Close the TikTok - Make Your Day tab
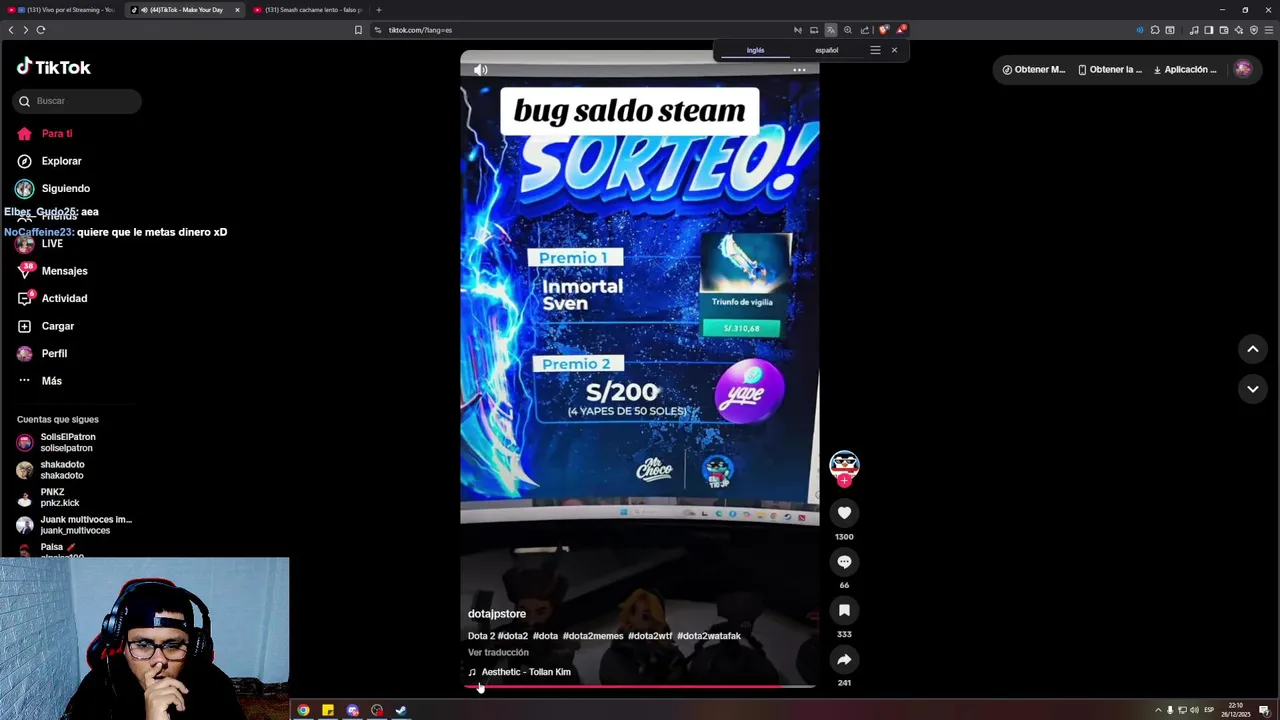The width and height of the screenshot is (1280, 720). coord(237,10)
